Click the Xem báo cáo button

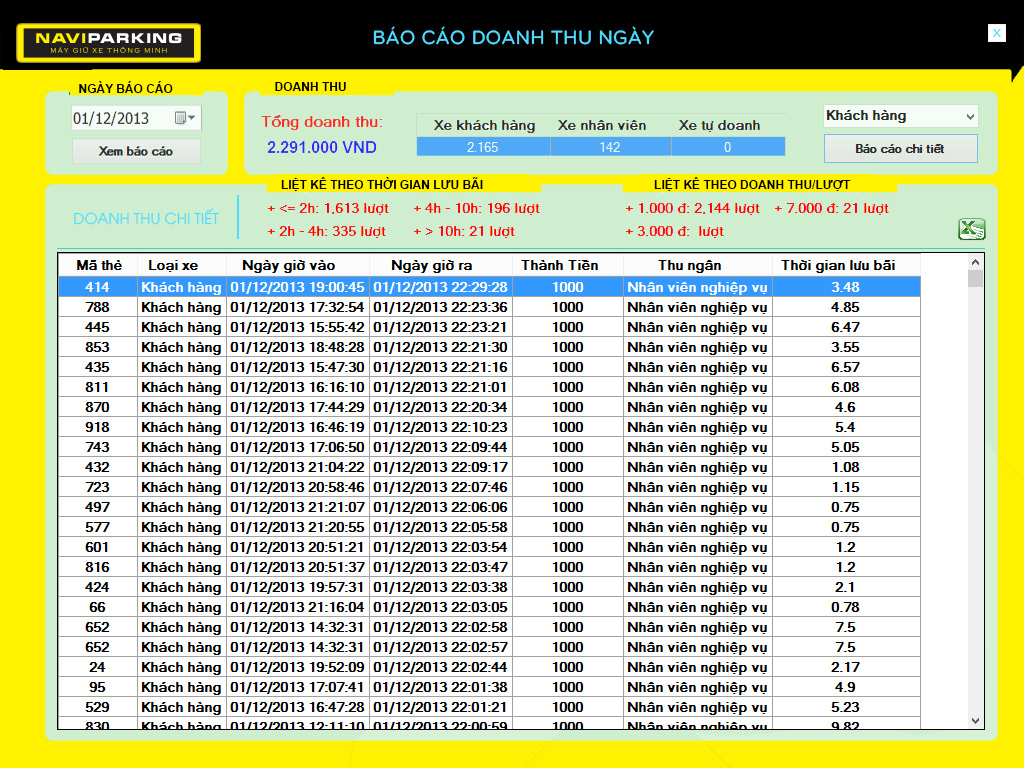[136, 151]
